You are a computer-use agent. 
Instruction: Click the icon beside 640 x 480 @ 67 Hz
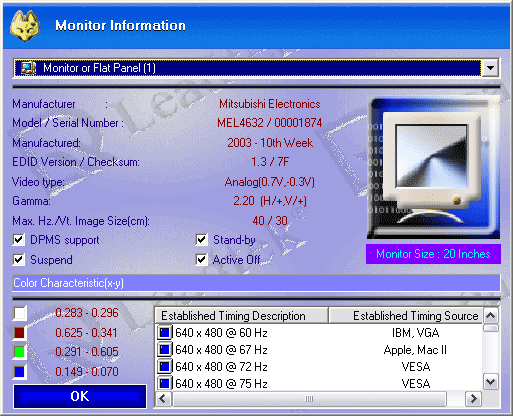[165, 350]
